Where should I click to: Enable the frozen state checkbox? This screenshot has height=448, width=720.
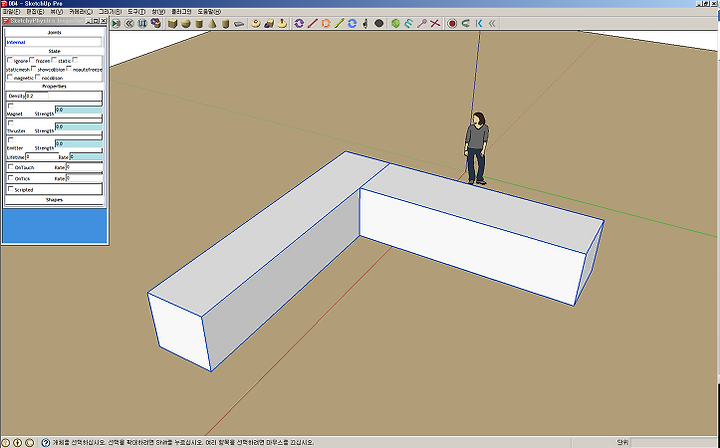pyautogui.click(x=32, y=60)
